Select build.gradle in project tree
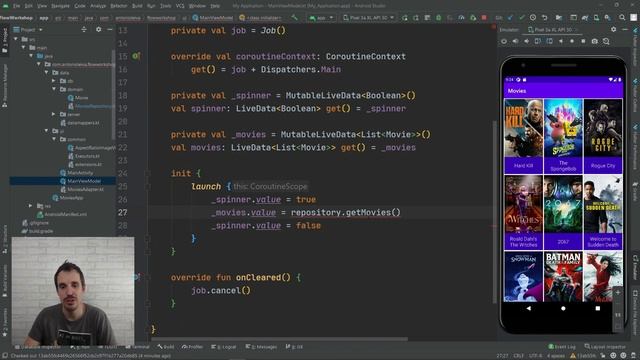Viewport: 640px width, 360px height. coord(37,231)
